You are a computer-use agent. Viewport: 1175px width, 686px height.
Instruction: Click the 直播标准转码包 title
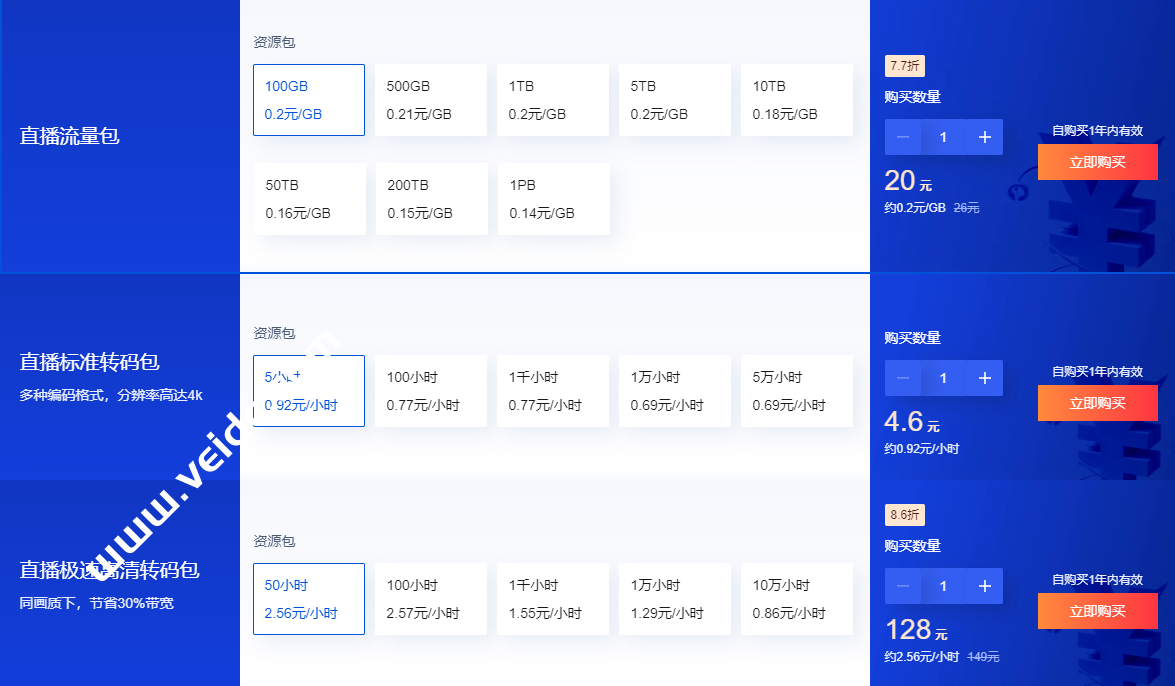(x=89, y=362)
